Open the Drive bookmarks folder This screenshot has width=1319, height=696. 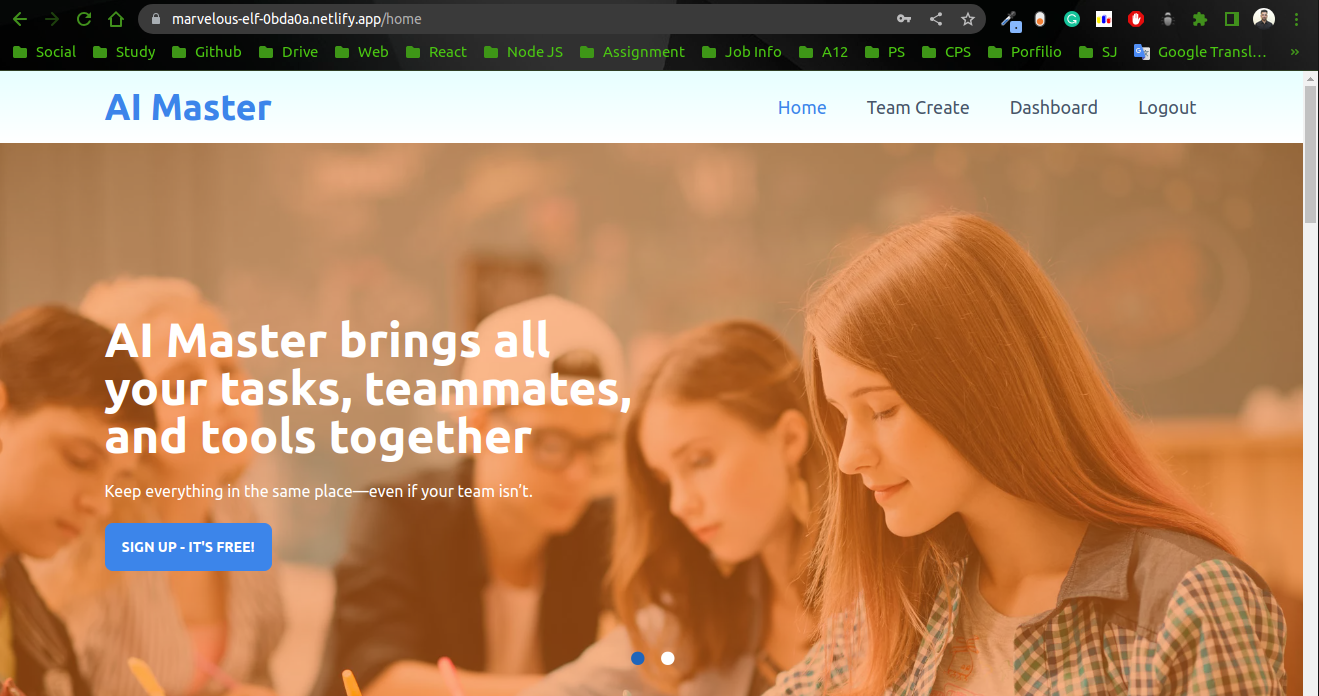(288, 52)
